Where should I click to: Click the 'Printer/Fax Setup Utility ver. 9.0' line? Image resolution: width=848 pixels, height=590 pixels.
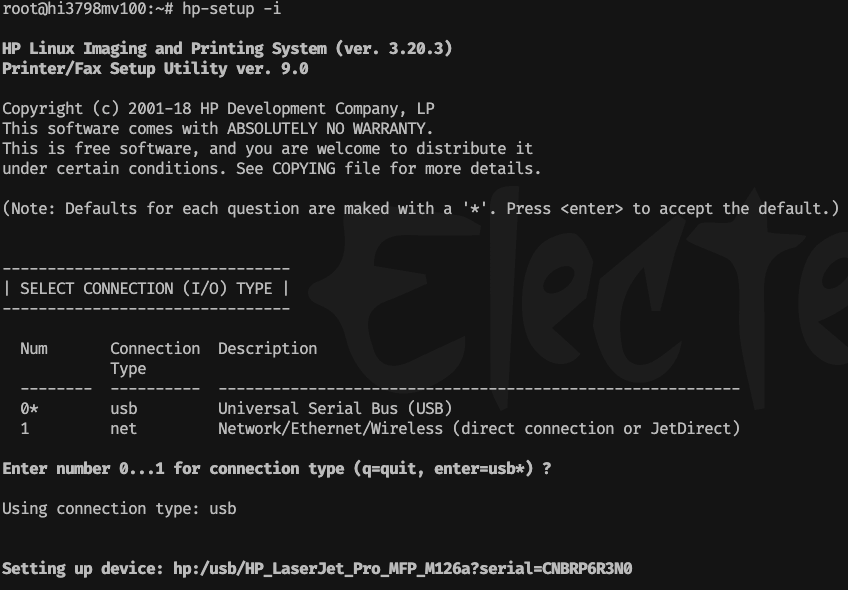(x=155, y=68)
